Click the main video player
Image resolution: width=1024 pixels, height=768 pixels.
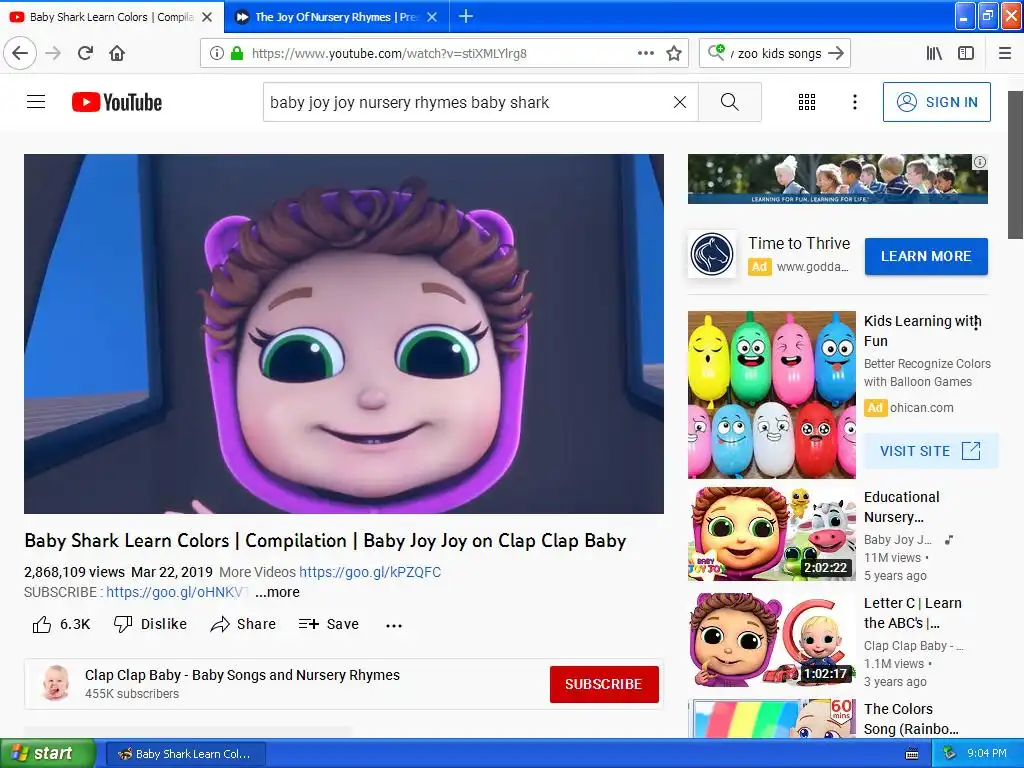[344, 334]
